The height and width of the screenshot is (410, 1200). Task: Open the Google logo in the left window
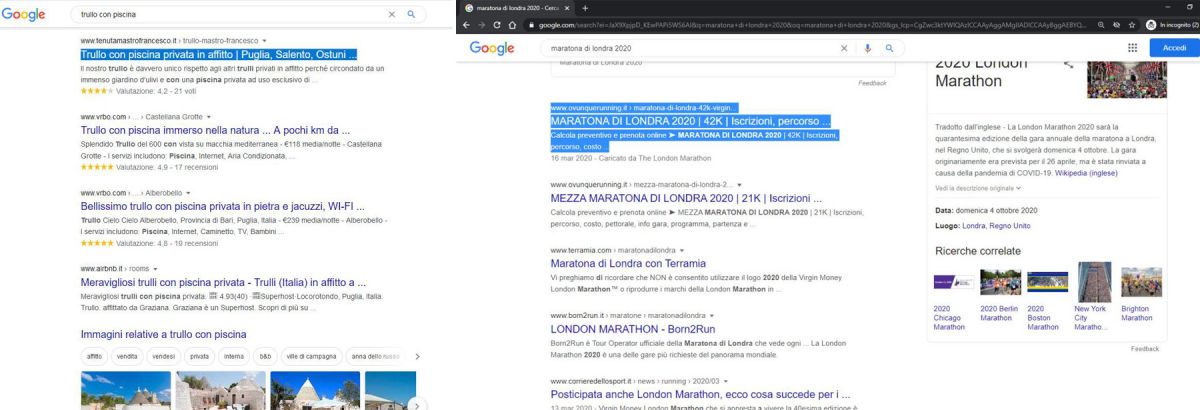coord(23,15)
